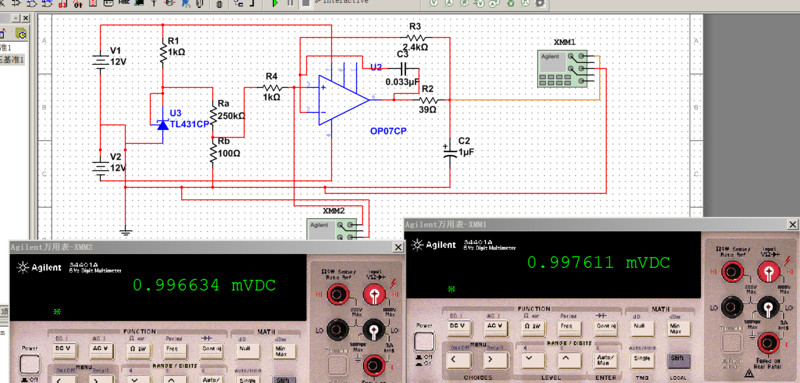The image size is (800, 383).
Task: Toggle Shift key on XMM1 multimeter
Action: pos(678,361)
